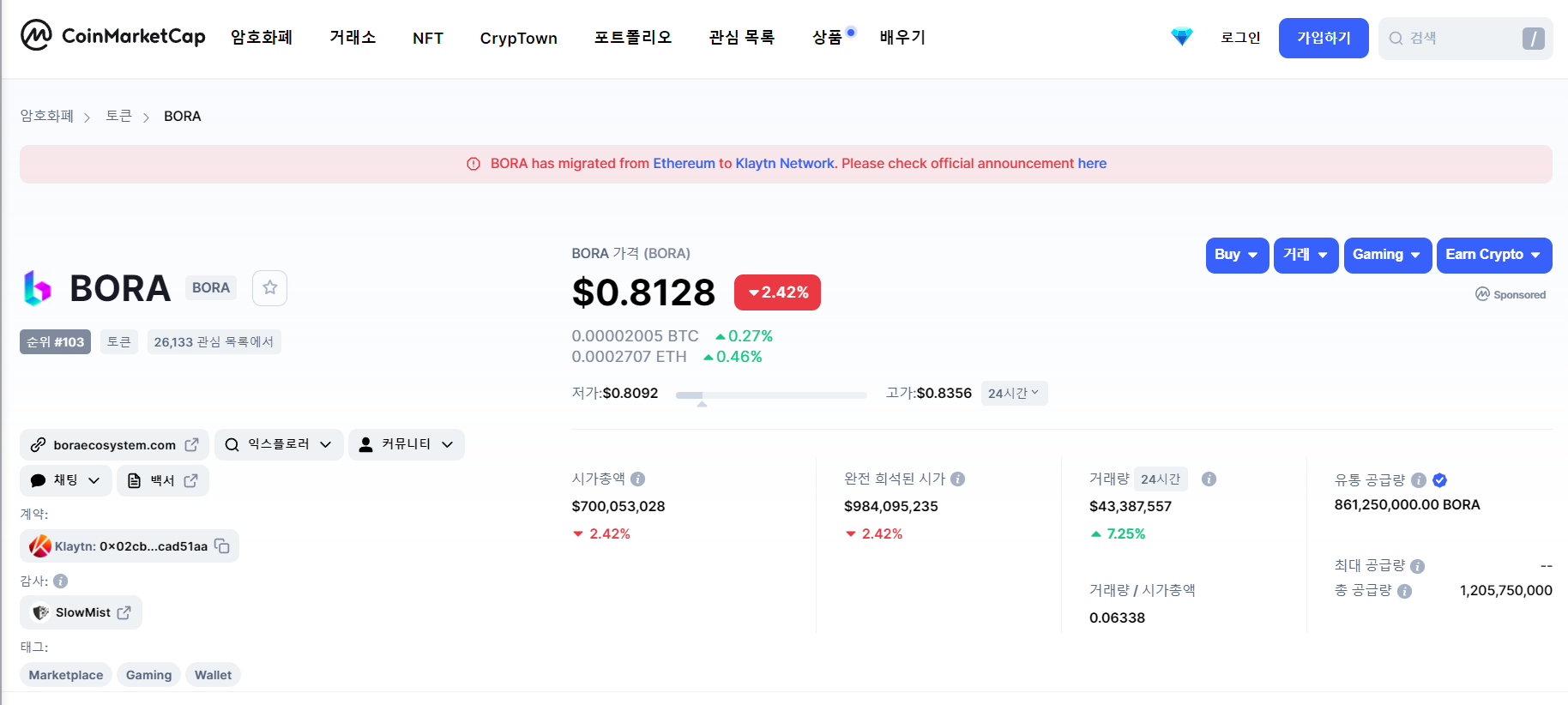The width and height of the screenshot is (1568, 705).
Task: Add BORA to watchlist with star icon
Action: pyautogui.click(x=269, y=288)
